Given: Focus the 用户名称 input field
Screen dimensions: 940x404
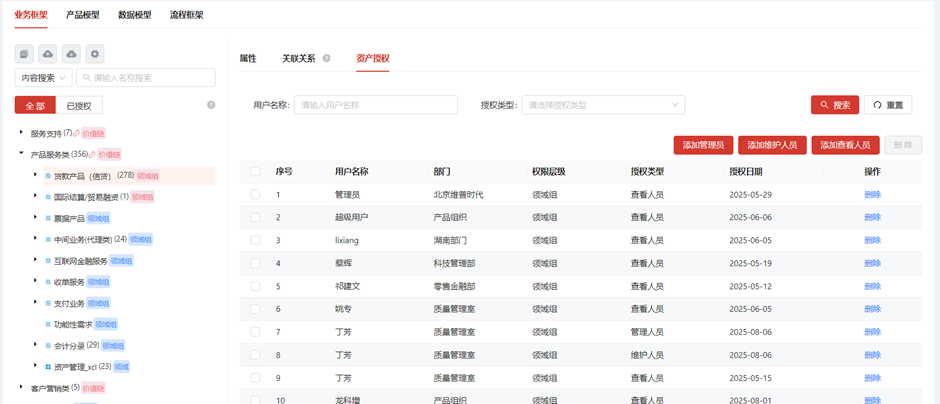Looking at the screenshot, I should (x=376, y=105).
